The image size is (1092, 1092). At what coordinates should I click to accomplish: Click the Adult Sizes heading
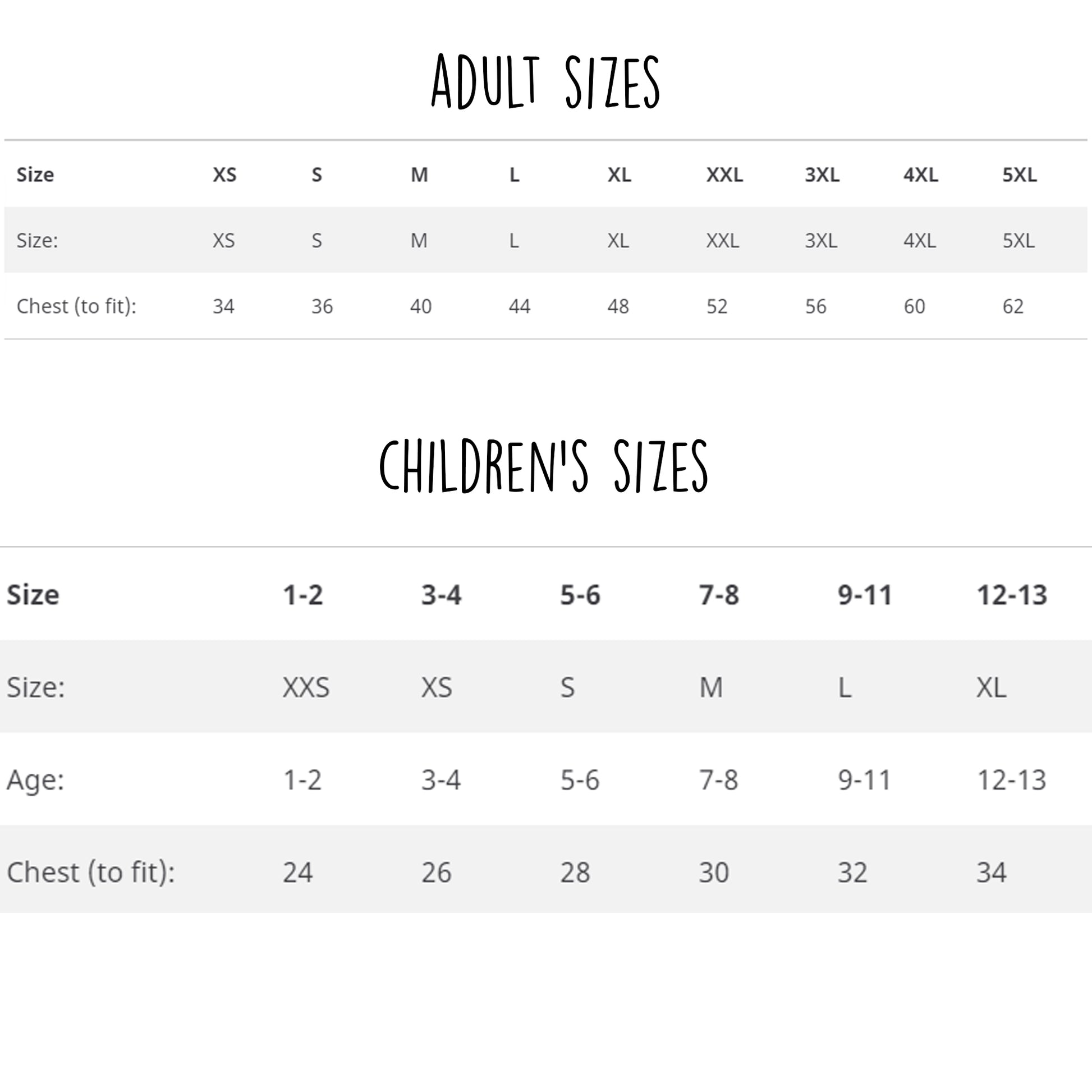pos(545,82)
